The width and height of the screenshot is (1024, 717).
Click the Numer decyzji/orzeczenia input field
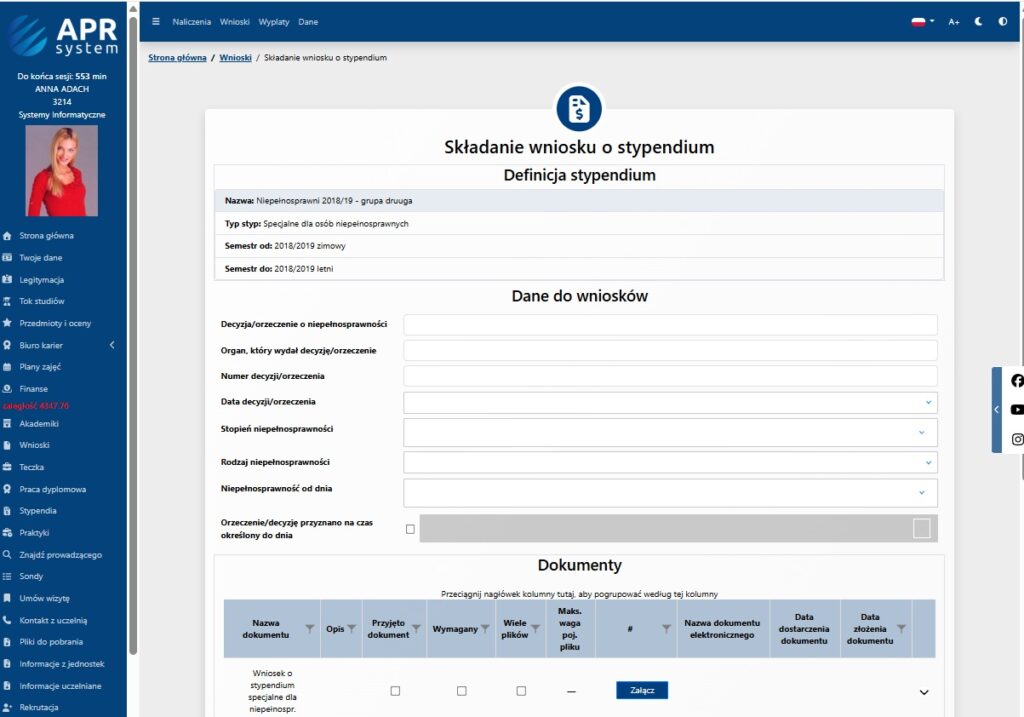tap(670, 376)
